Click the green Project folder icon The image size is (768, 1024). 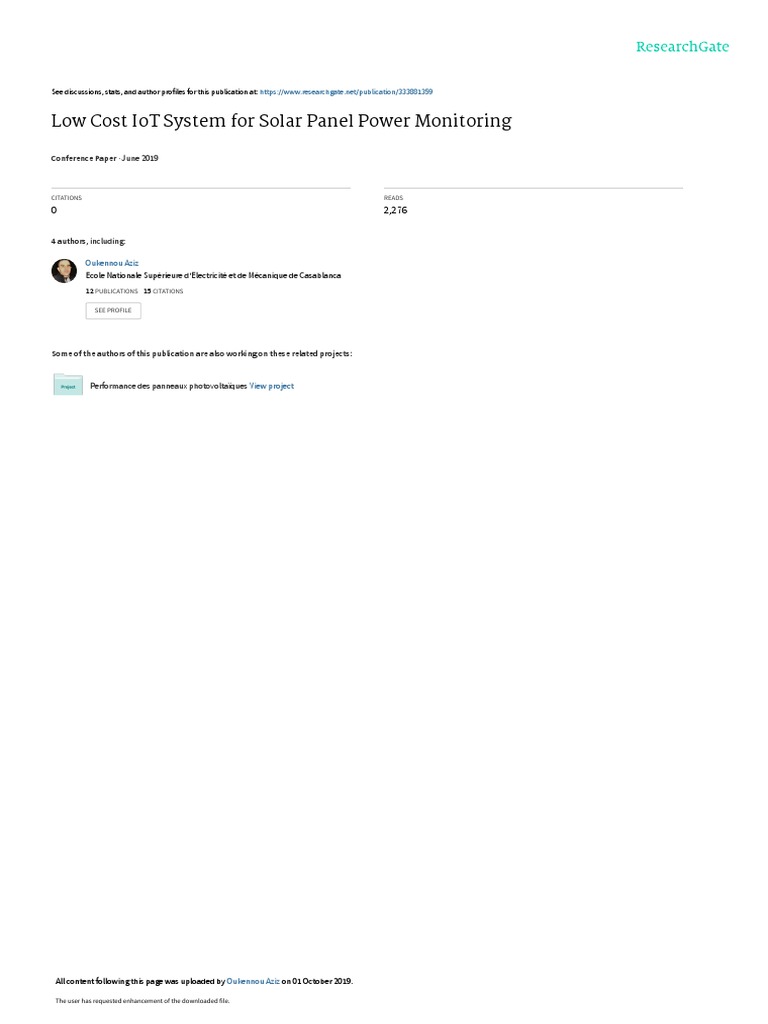[68, 385]
